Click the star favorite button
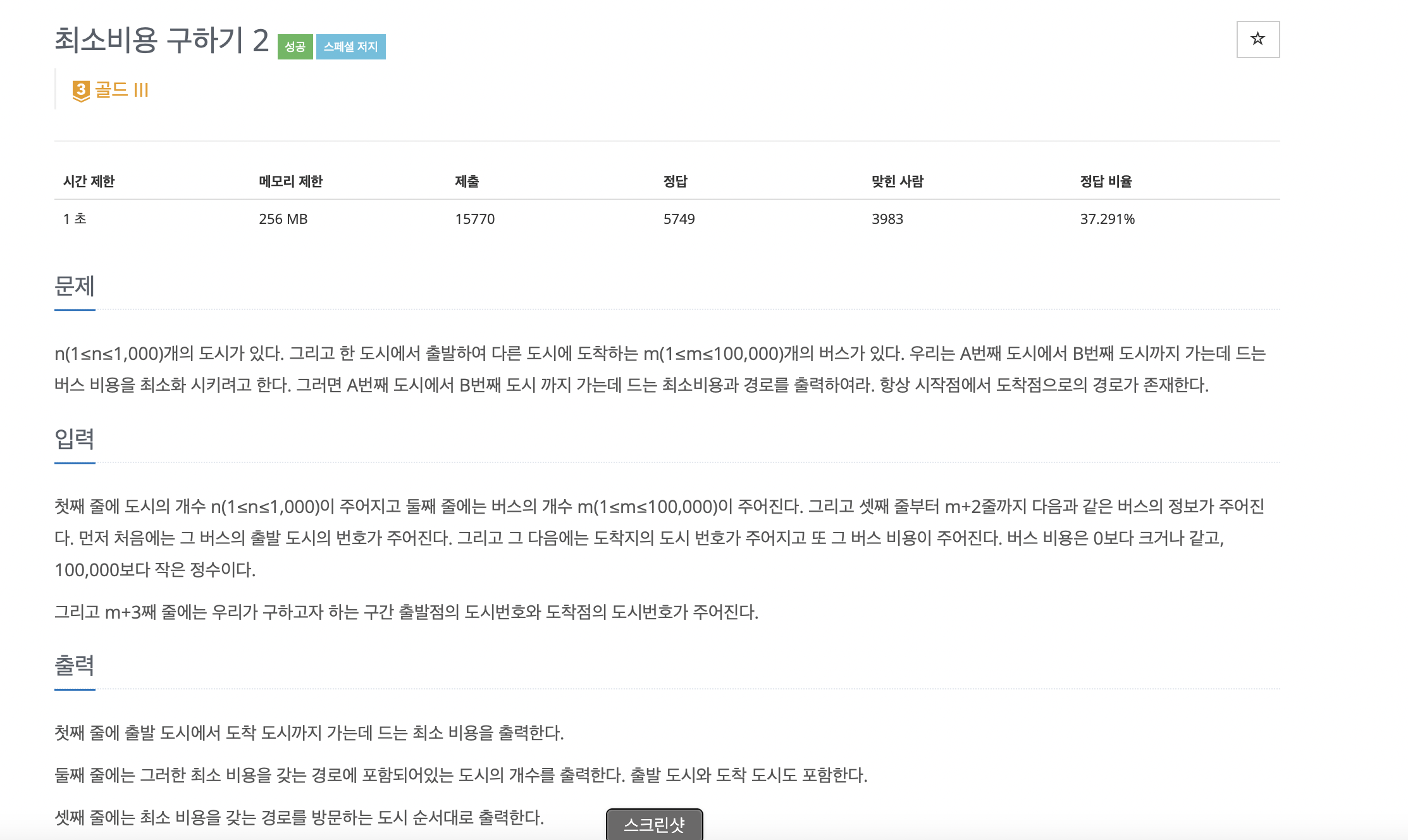Screen dimensions: 1408x840 1257,39
